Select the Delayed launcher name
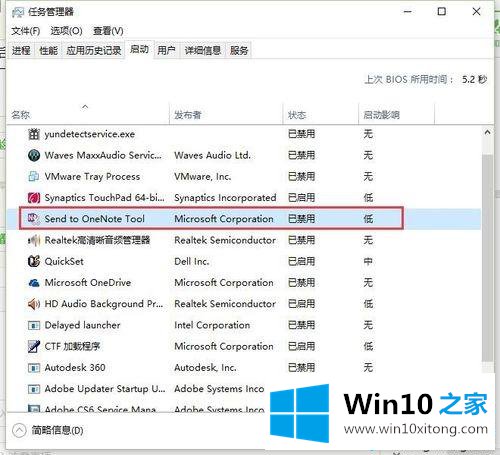Screen dimensions: 500x455 tap(82, 325)
